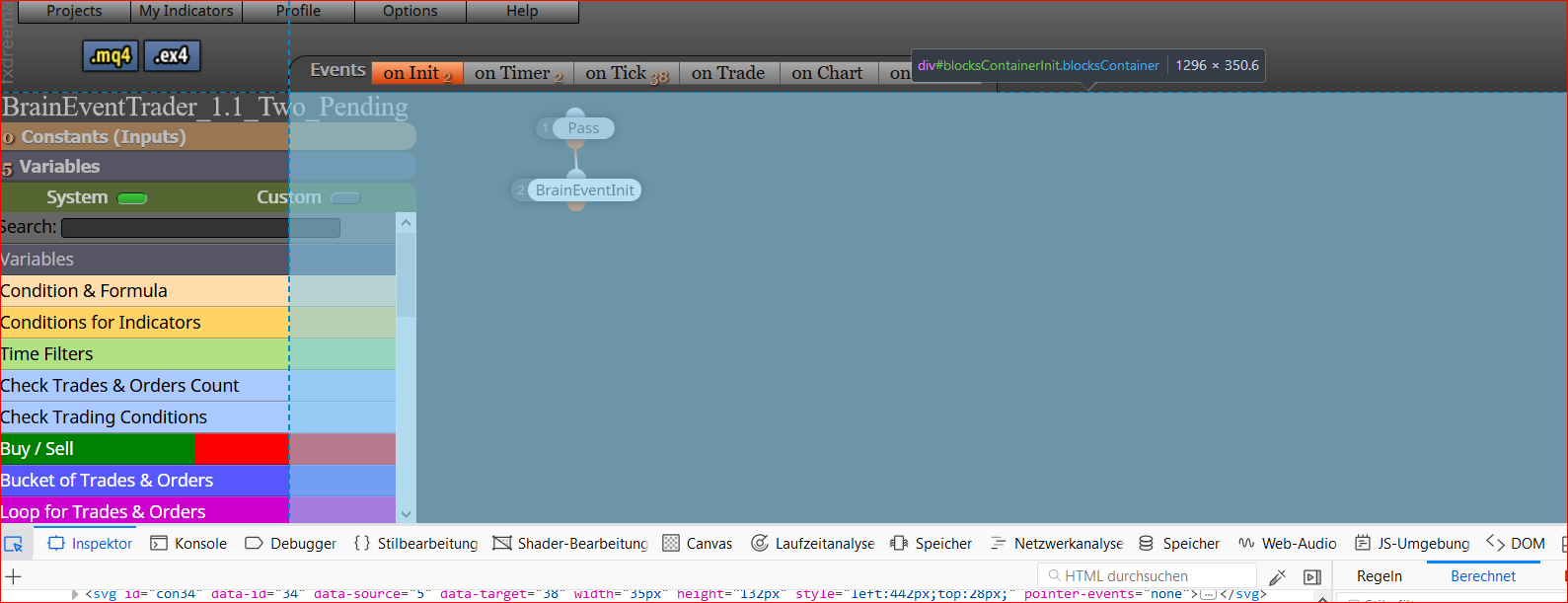The height and width of the screenshot is (603, 1568).
Task: Select the eyedropper color picker tool
Action: (1277, 576)
